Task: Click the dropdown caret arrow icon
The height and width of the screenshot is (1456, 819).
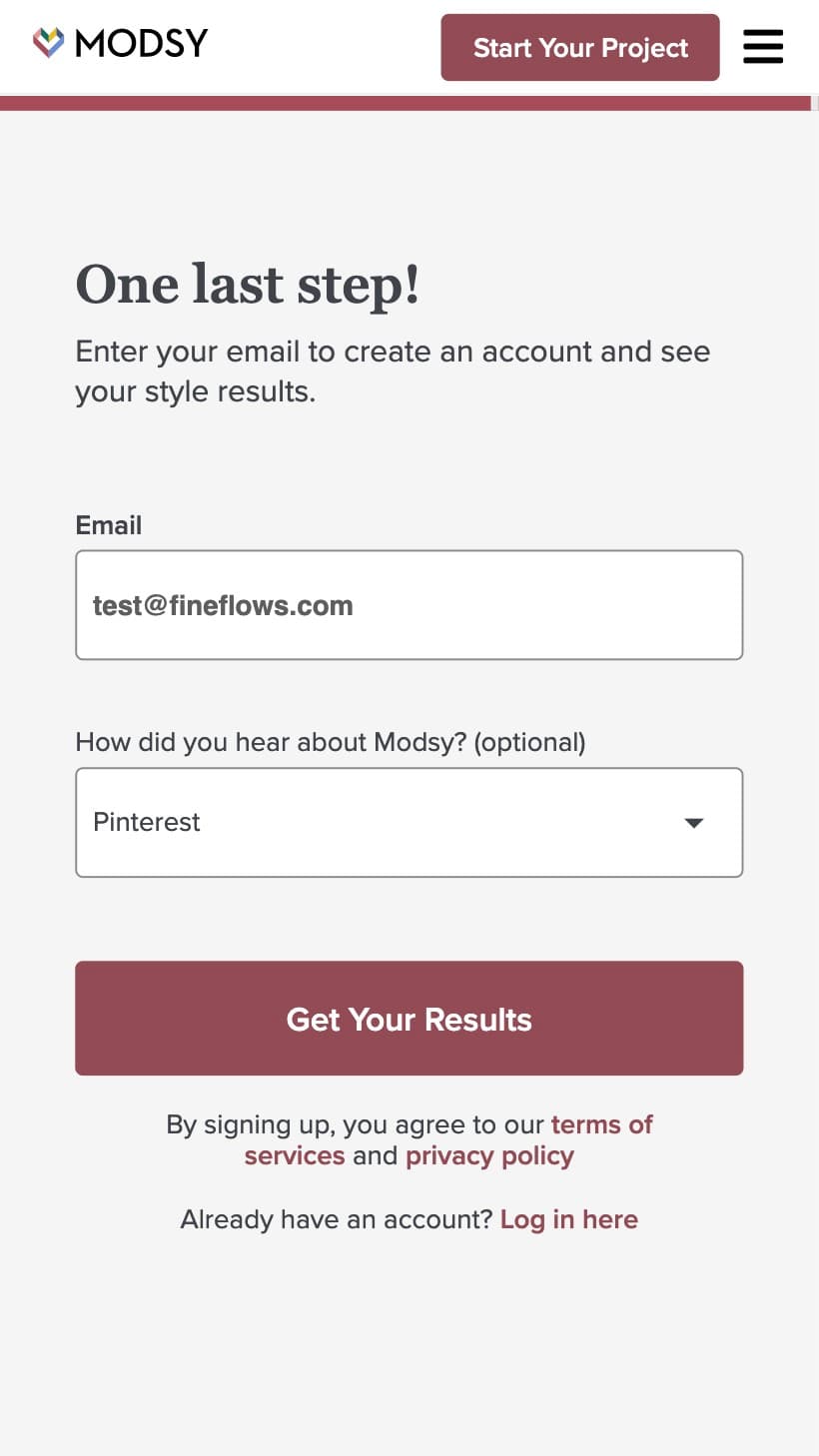Action: point(694,823)
